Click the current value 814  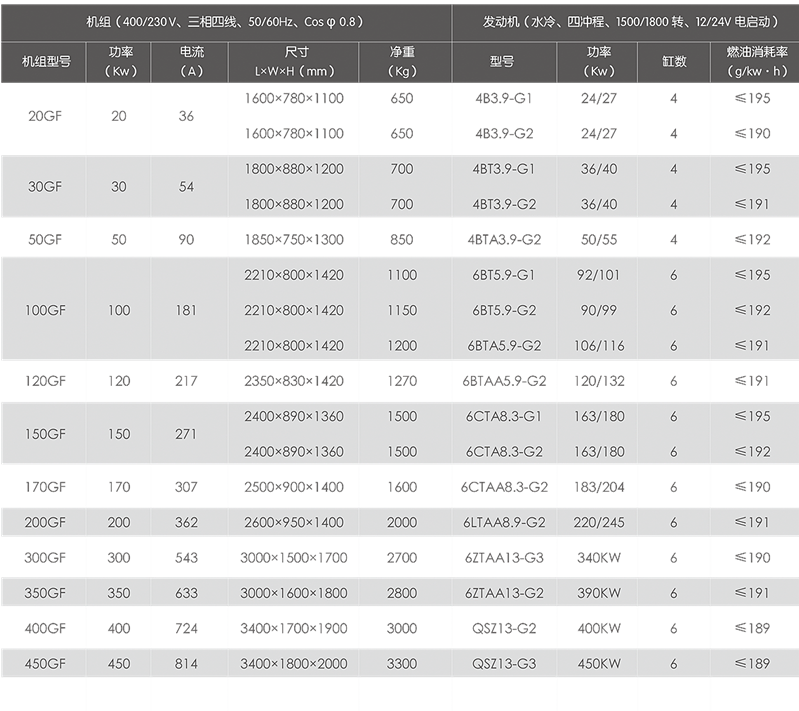pyautogui.click(x=186, y=664)
